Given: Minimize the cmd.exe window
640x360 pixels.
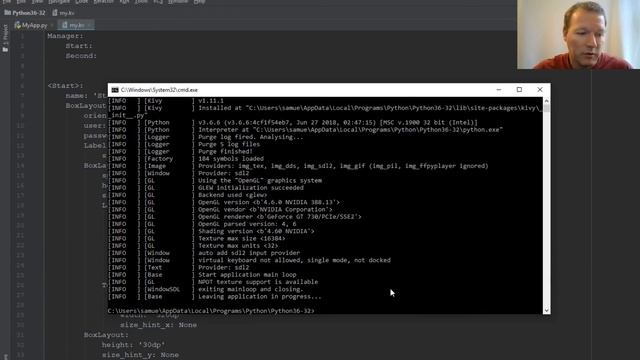Looking at the screenshot, I should tap(499, 90).
